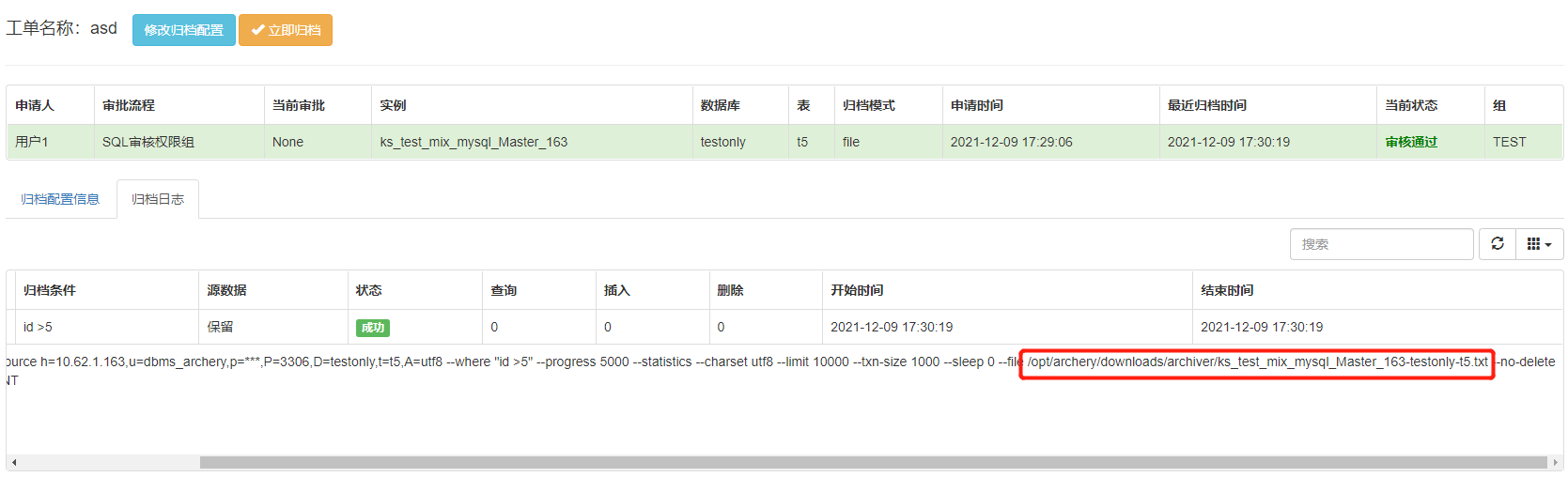This screenshot has height=477, width=1568.
Task: Switch to the 归档配置信息 tab
Action: click(x=60, y=199)
